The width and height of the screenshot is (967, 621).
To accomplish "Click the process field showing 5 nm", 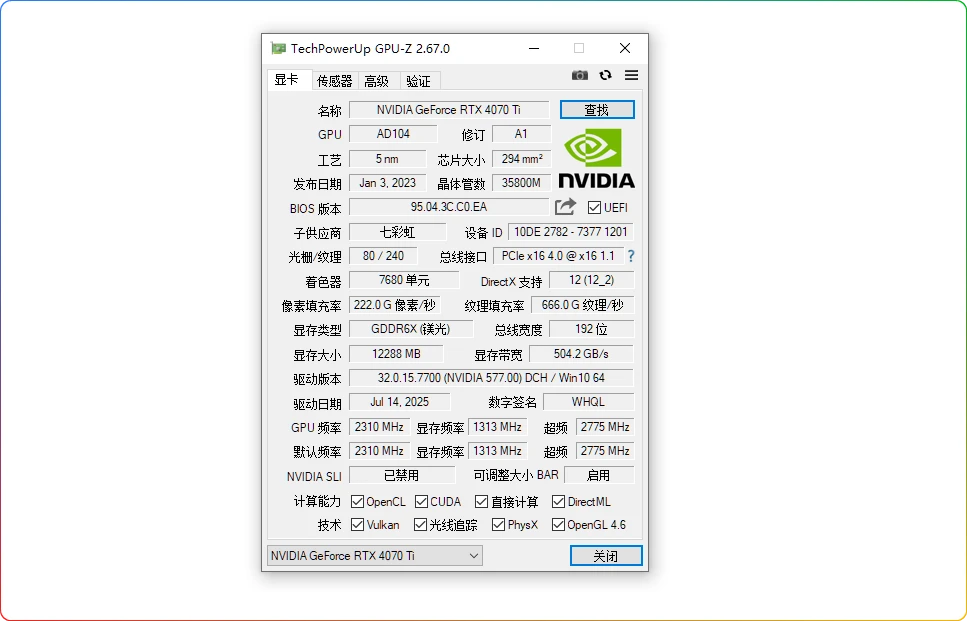I will click(x=387, y=158).
